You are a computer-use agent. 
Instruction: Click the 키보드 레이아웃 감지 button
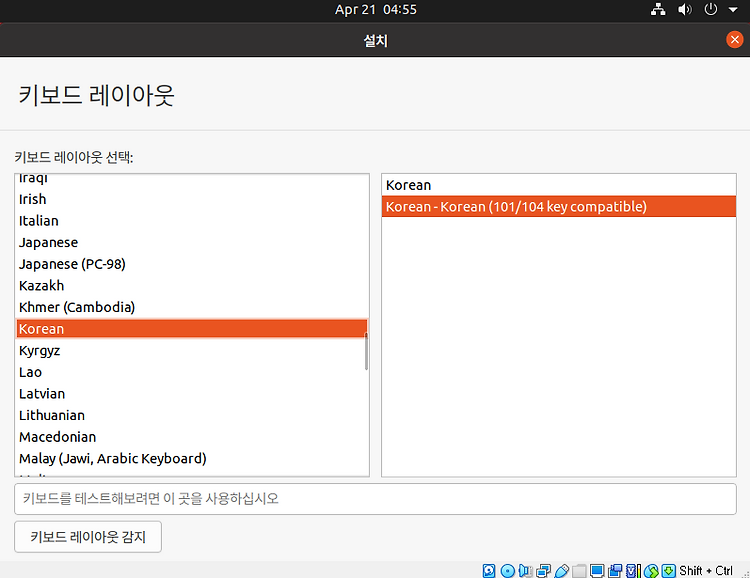[88, 537]
